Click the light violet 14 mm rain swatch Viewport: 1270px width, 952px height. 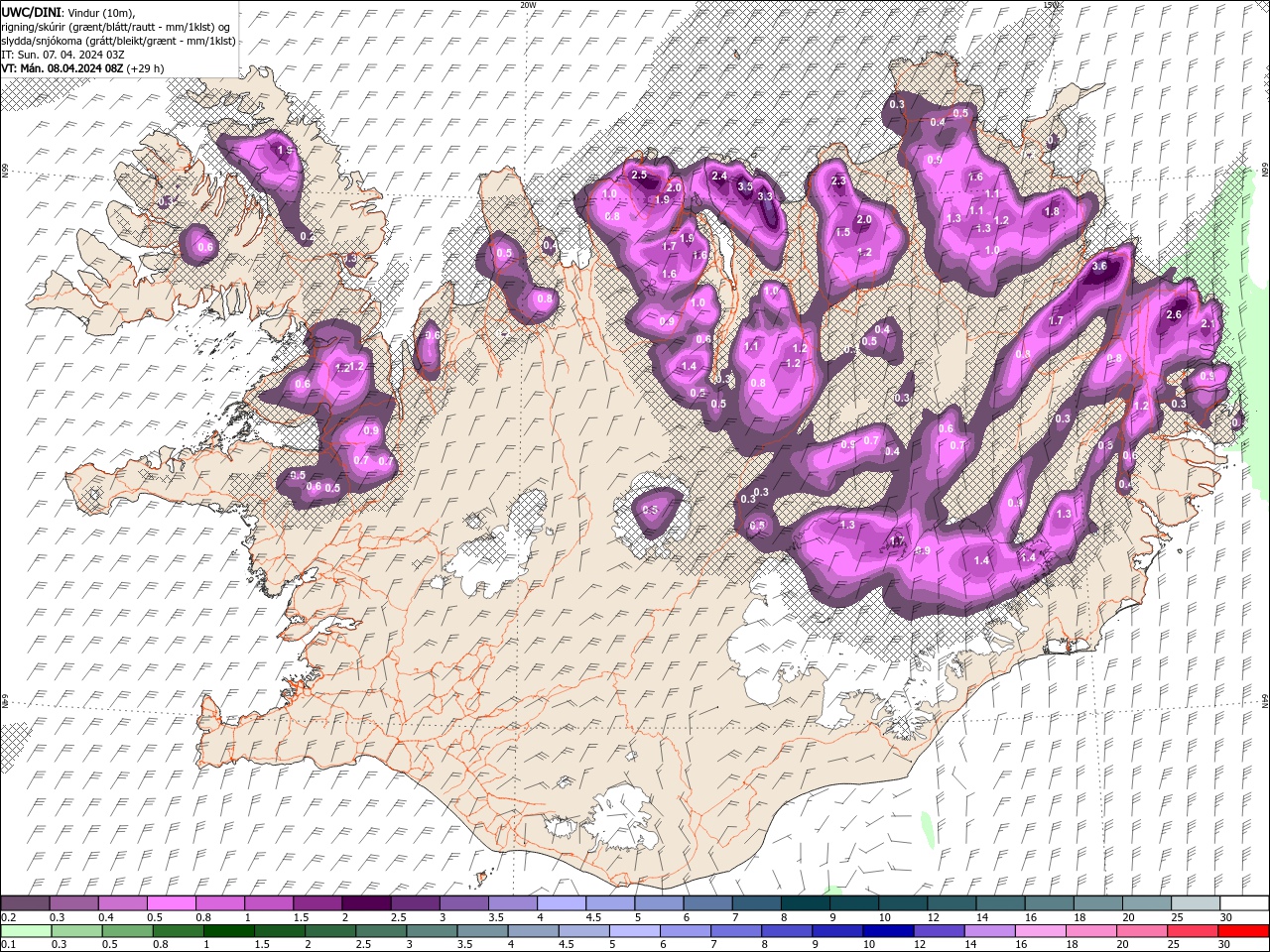[x=988, y=931]
